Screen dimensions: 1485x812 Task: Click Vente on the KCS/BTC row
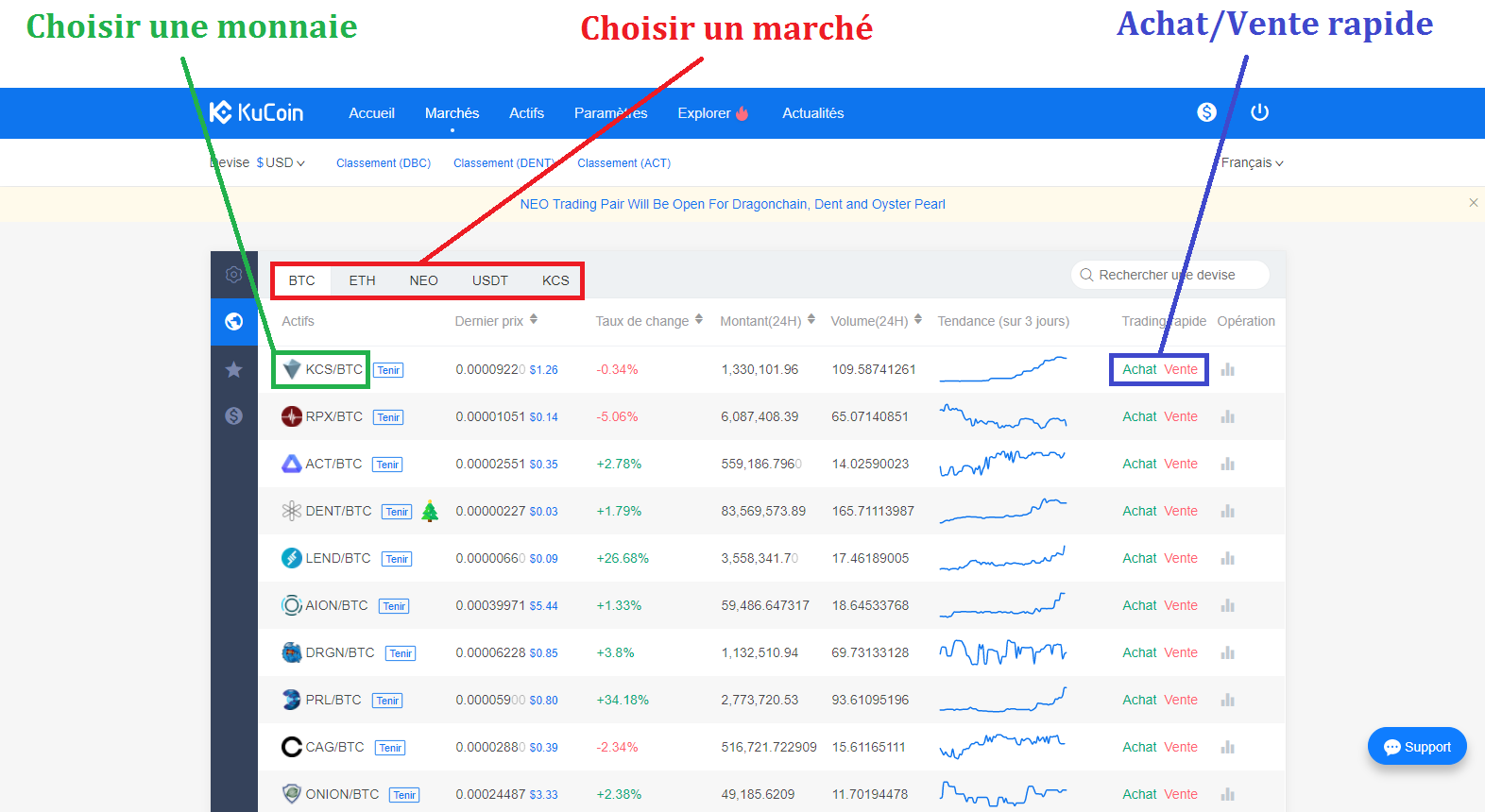(1181, 369)
